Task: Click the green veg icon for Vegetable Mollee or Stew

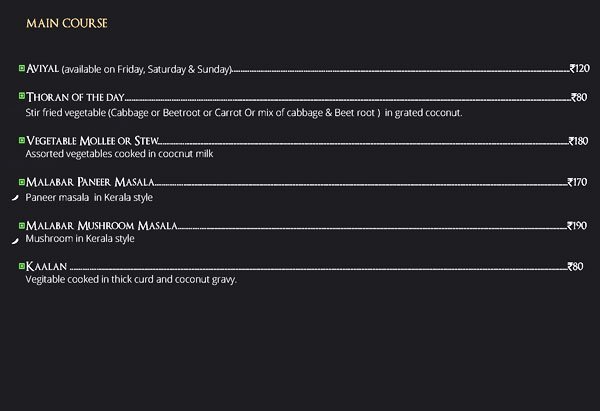Action: (x=21, y=140)
